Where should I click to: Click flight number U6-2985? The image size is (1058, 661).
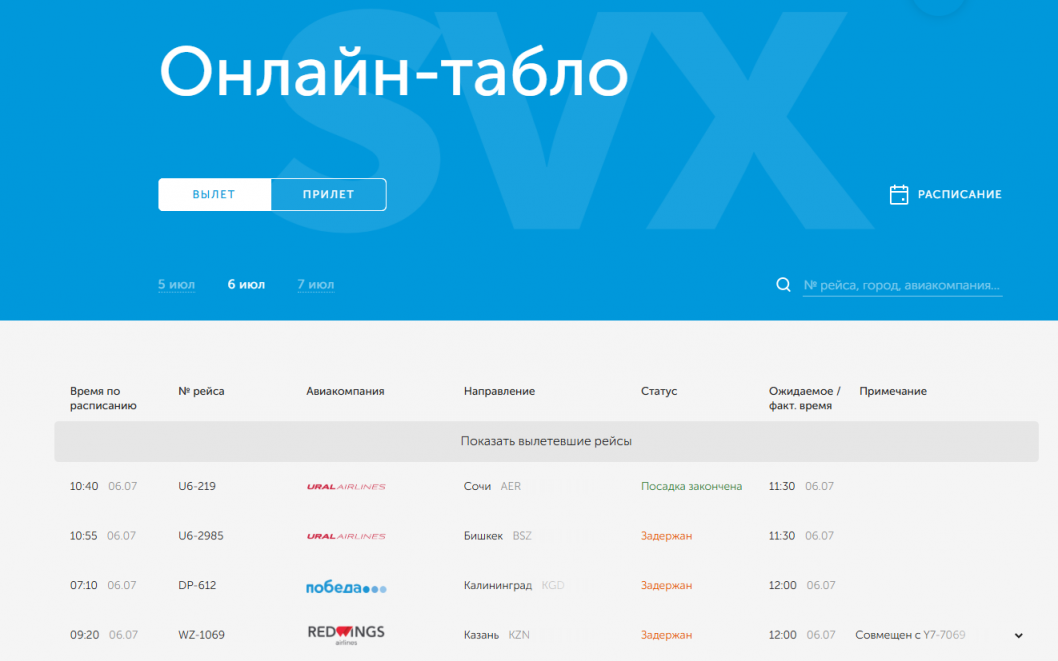[x=200, y=536]
